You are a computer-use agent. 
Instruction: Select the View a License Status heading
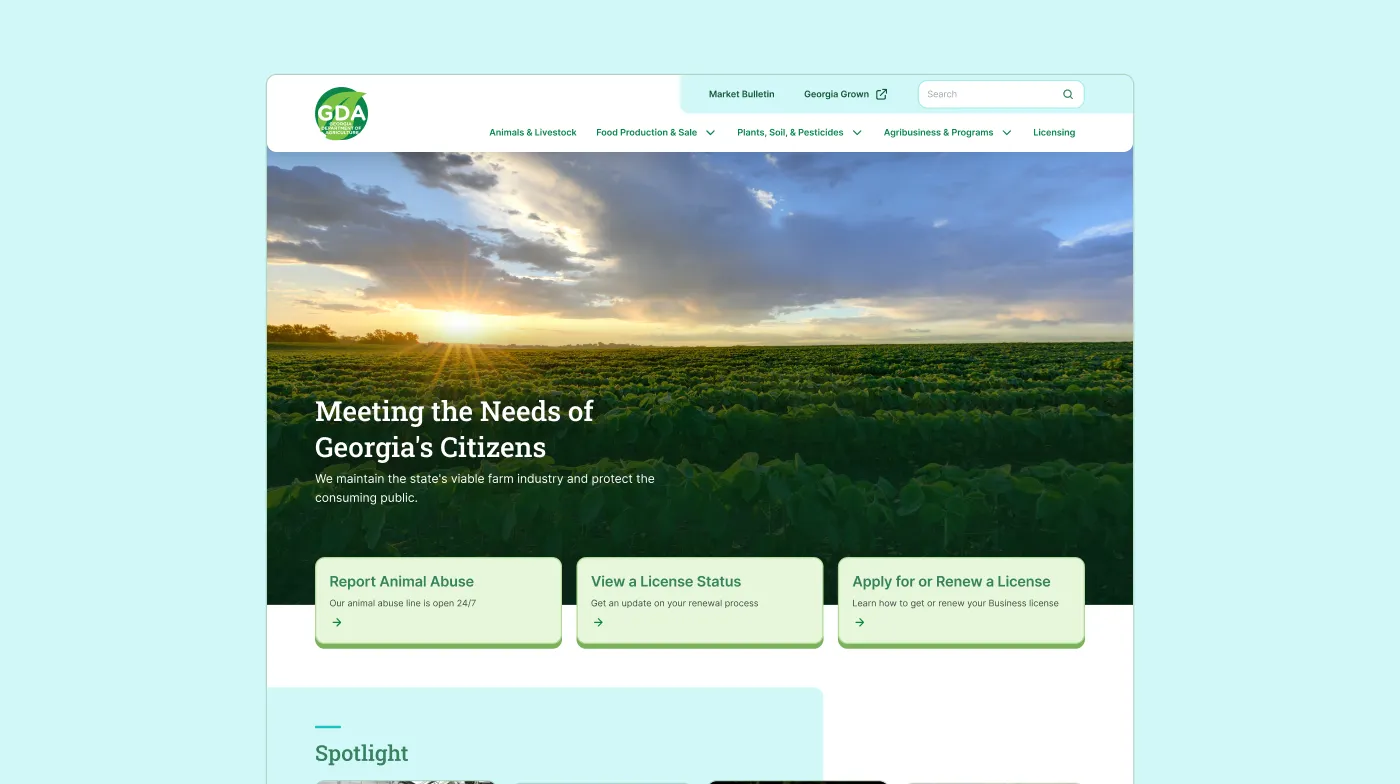[665, 581]
